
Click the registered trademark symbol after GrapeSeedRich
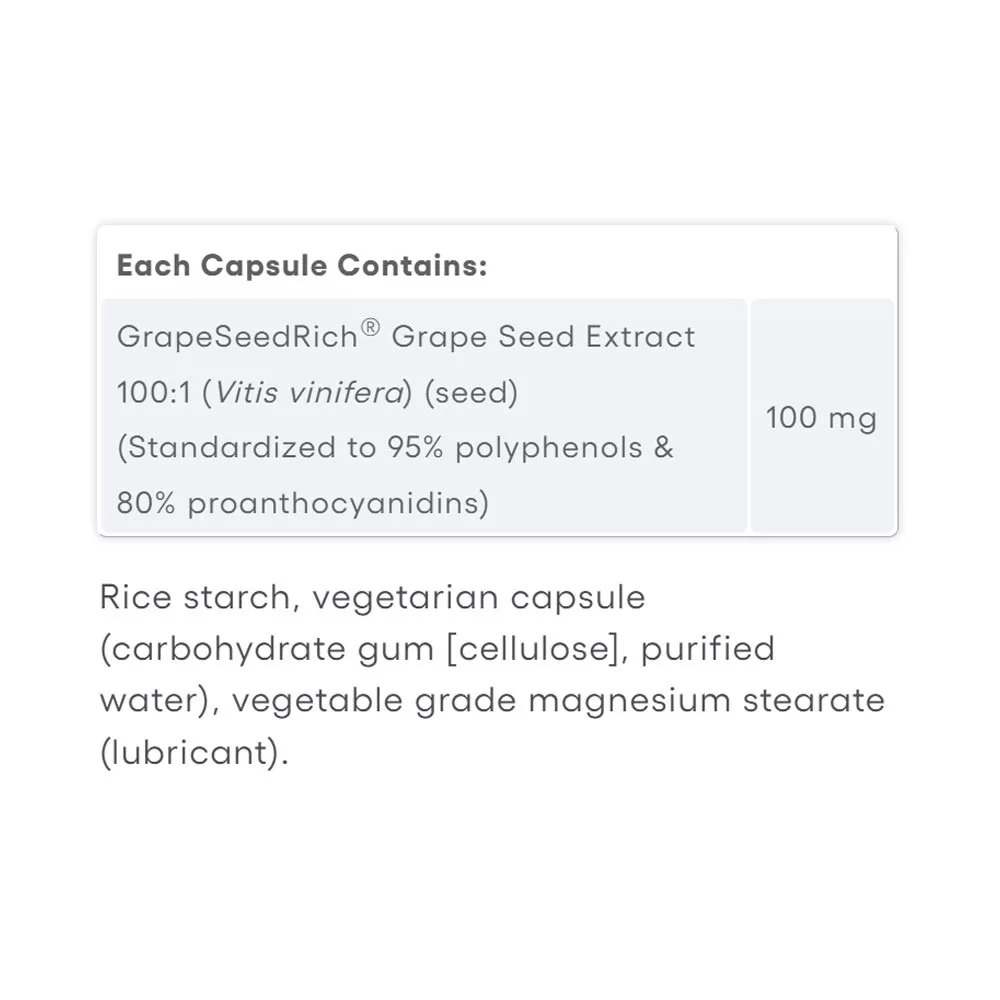coord(370,328)
